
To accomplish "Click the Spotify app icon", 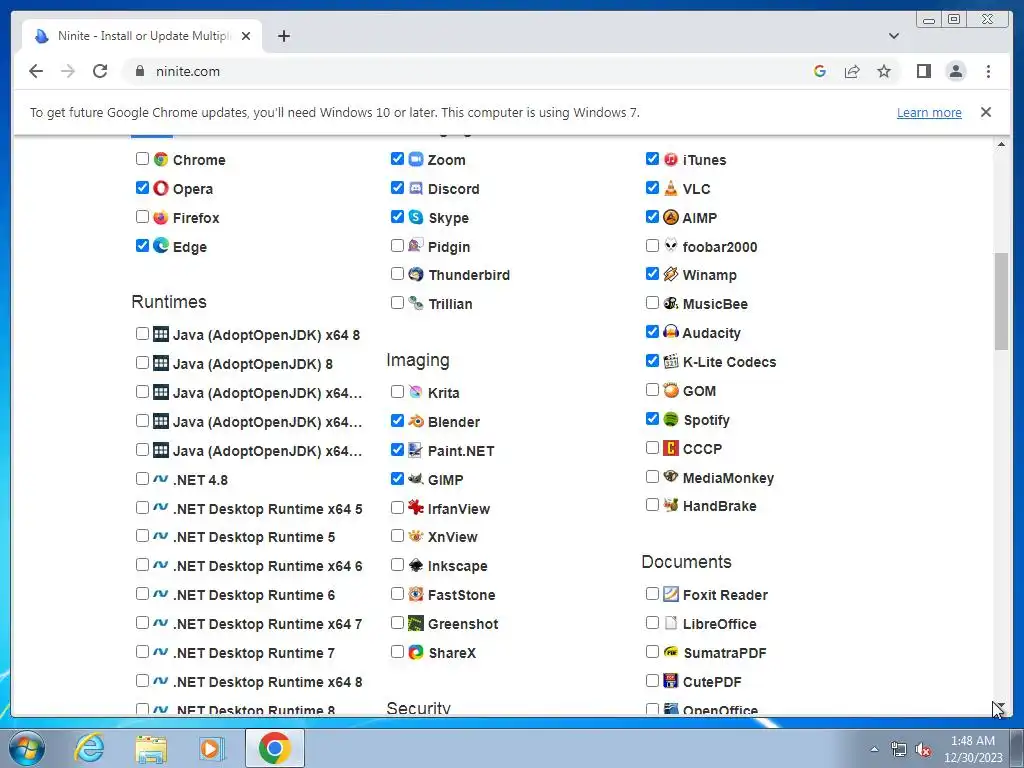I will coord(671,419).
